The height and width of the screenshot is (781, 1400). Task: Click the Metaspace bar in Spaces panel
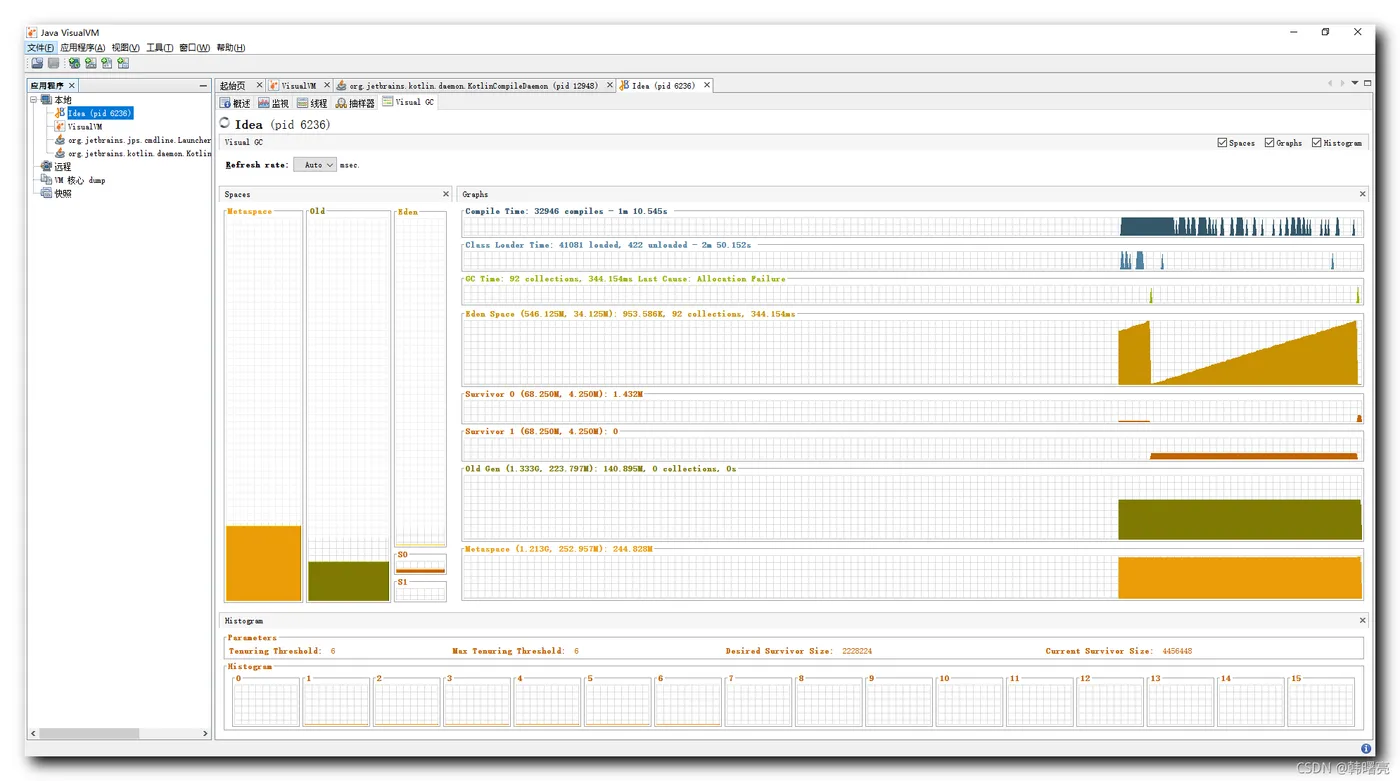pyautogui.click(x=263, y=563)
